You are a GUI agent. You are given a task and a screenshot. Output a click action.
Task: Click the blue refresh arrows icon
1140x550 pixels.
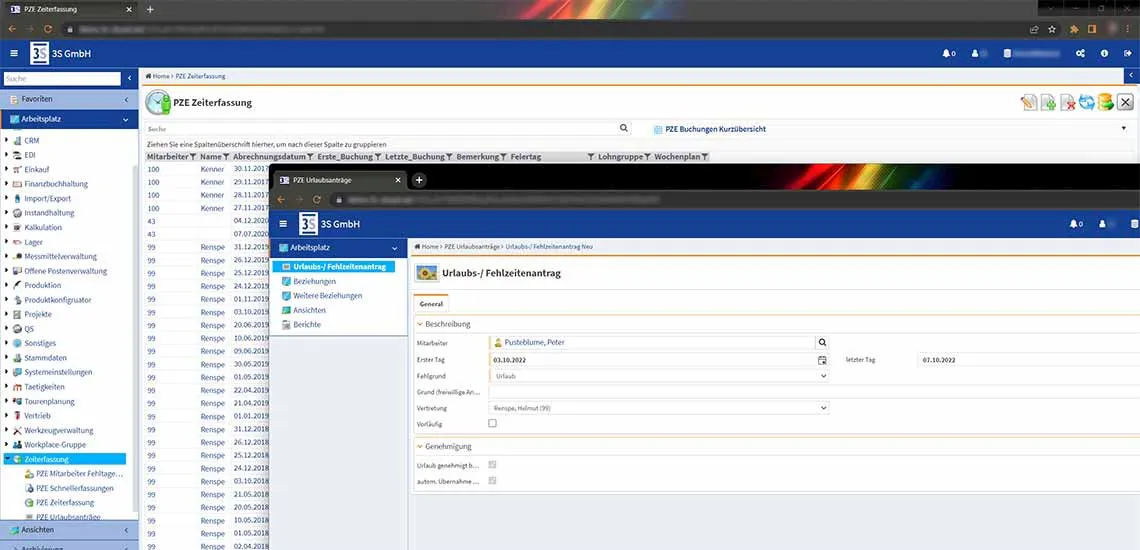click(1087, 102)
